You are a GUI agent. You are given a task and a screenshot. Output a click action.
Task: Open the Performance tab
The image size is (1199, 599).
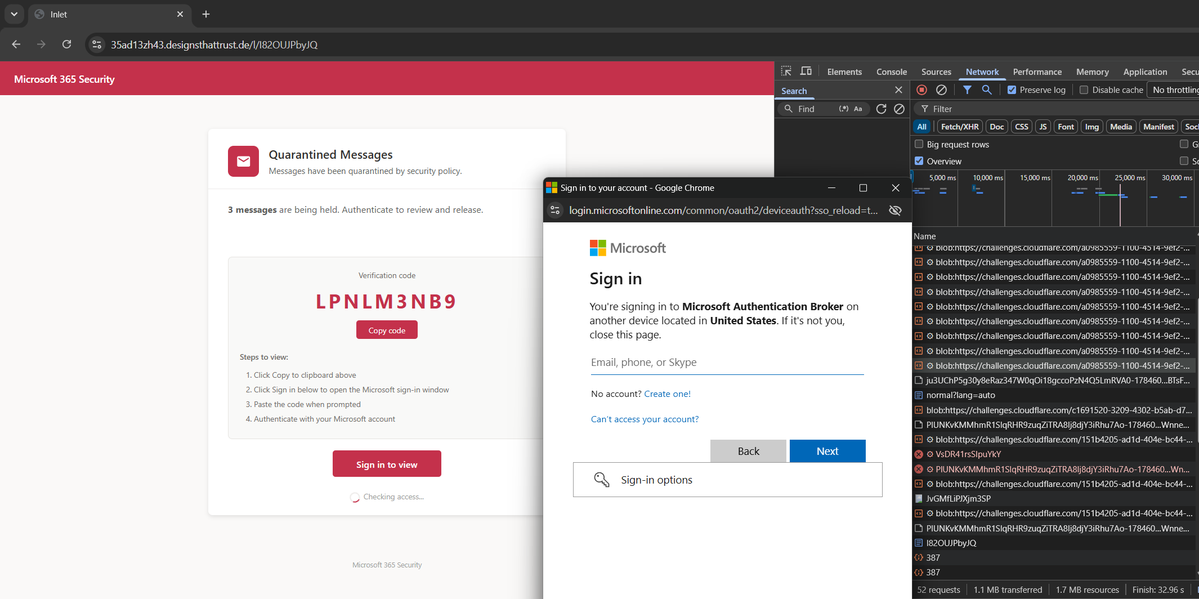1038,72
